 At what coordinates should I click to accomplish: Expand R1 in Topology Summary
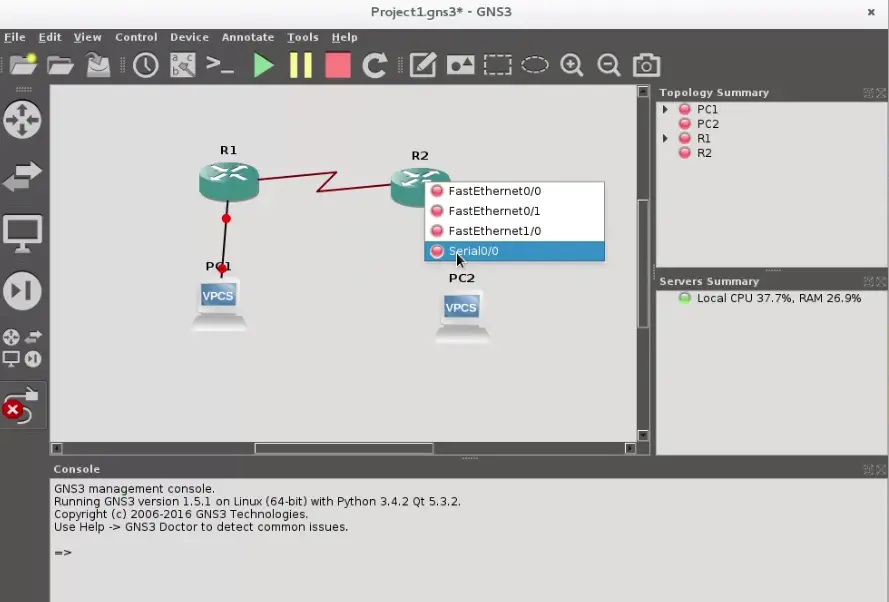click(x=666, y=138)
